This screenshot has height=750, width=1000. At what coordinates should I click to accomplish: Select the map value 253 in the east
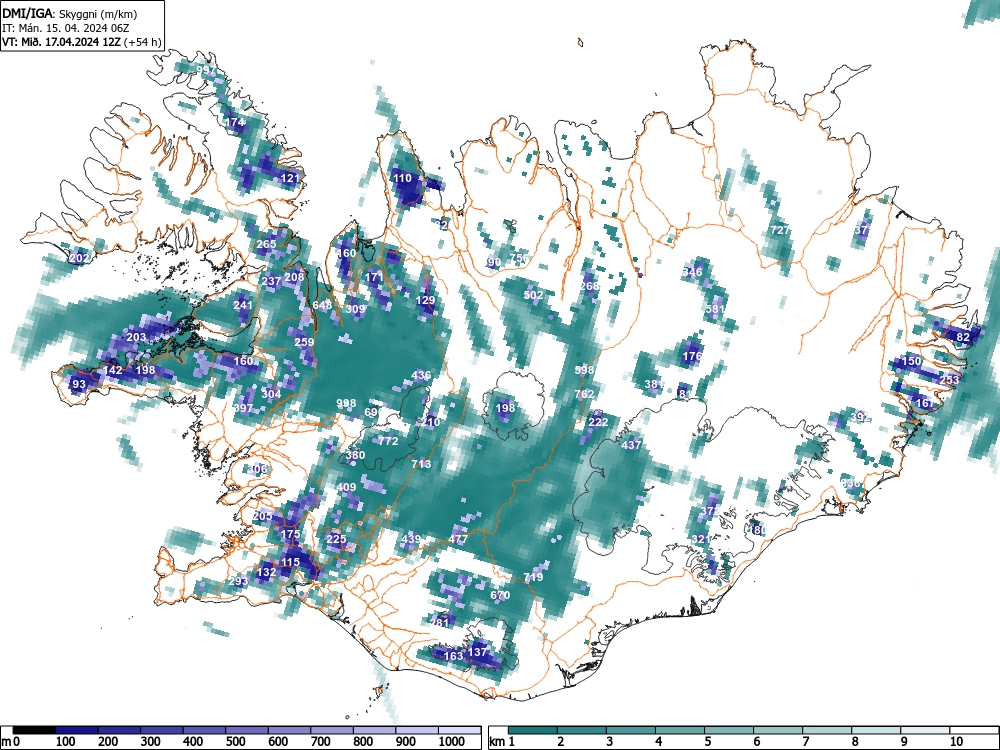(x=949, y=379)
